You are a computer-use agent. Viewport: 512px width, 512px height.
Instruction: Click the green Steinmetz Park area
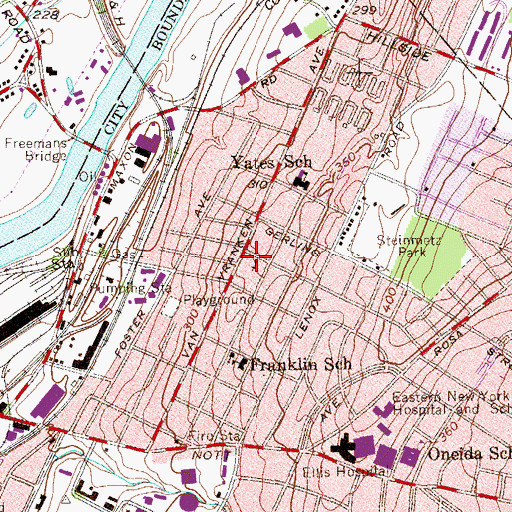pos(429,257)
